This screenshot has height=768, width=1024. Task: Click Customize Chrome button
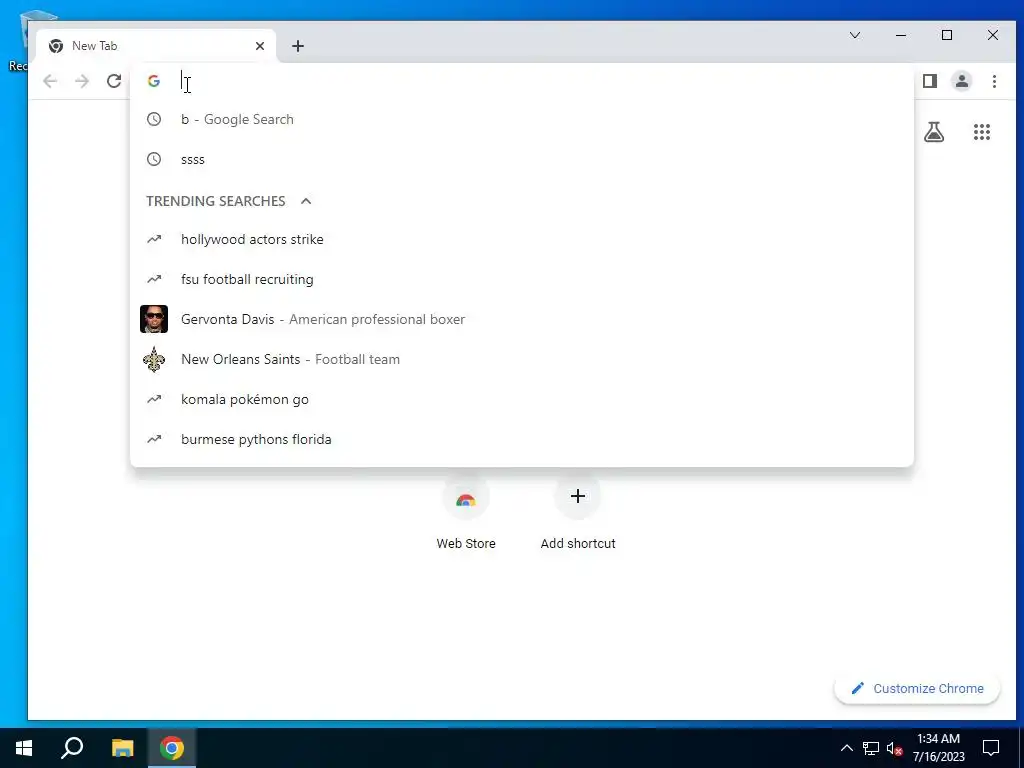click(x=917, y=689)
